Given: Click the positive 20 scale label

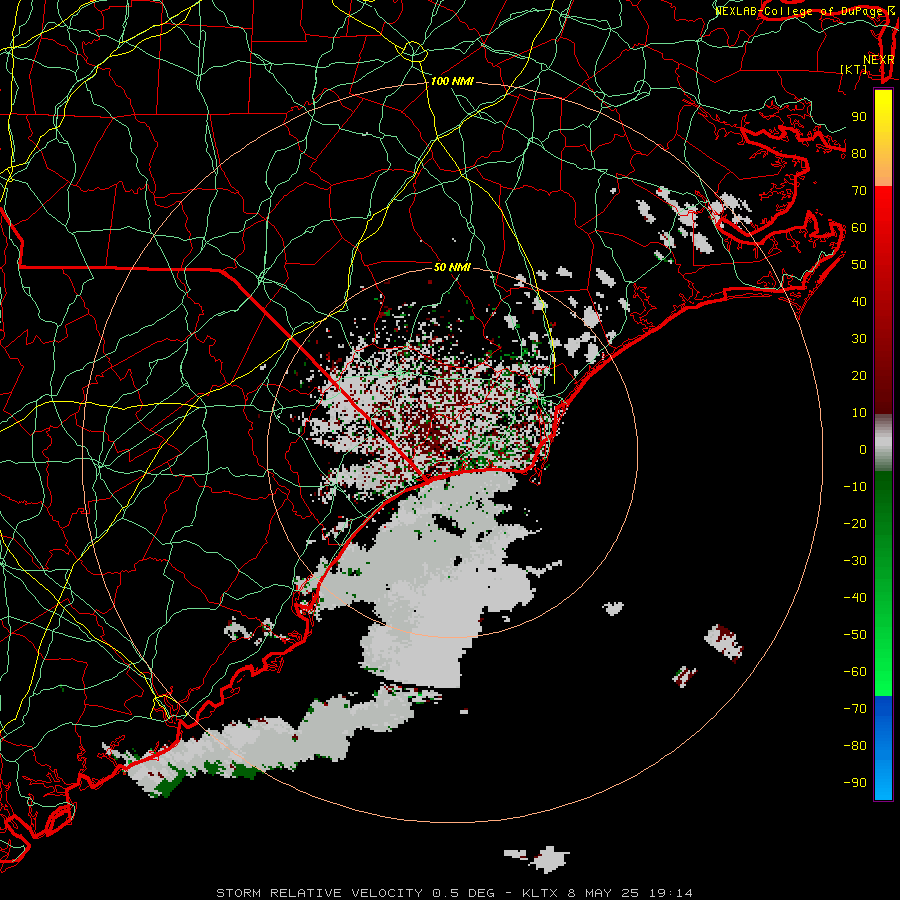Looking at the screenshot, I should (x=859, y=376).
